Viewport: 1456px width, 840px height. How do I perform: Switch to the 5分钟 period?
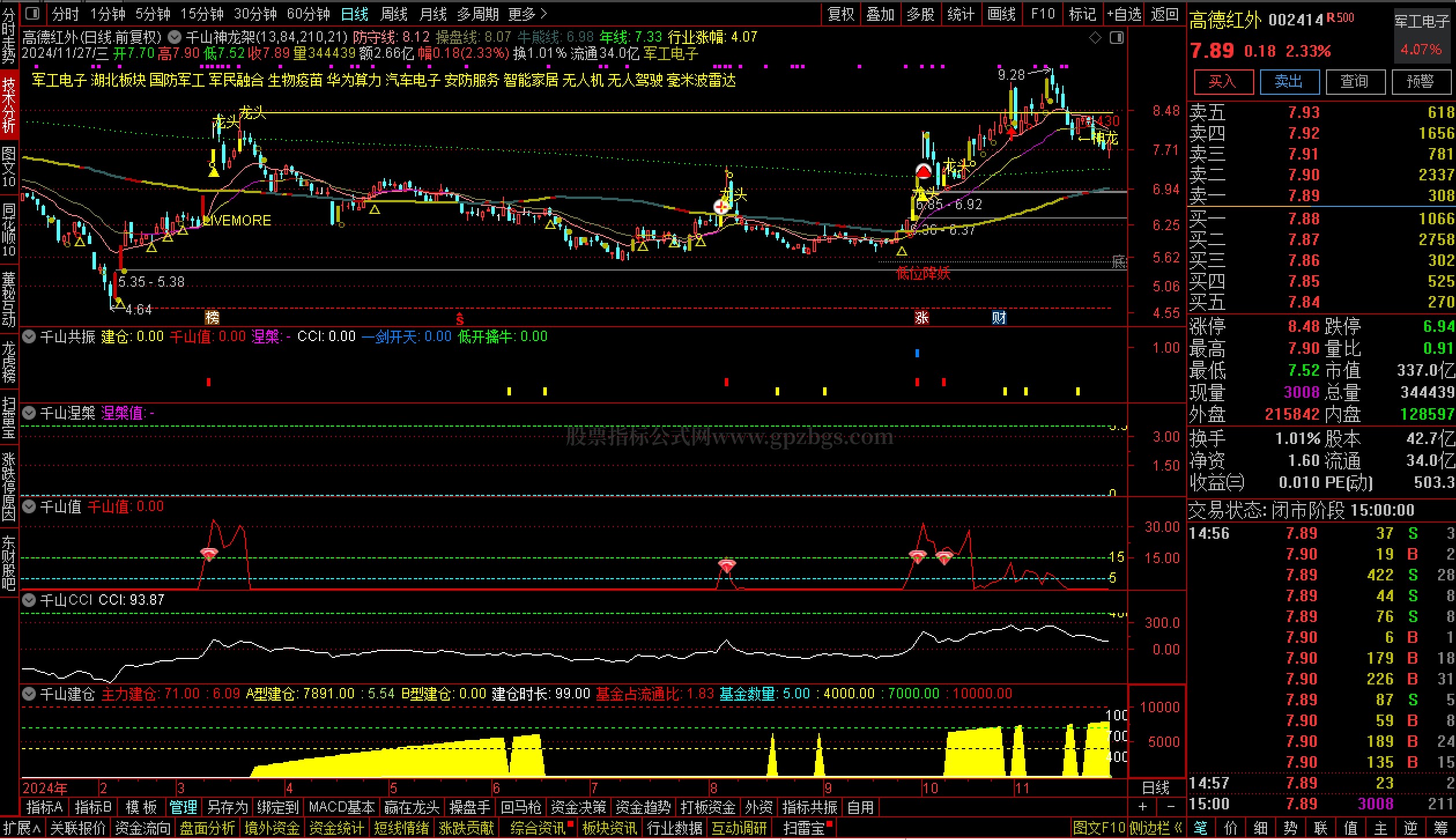[153, 14]
